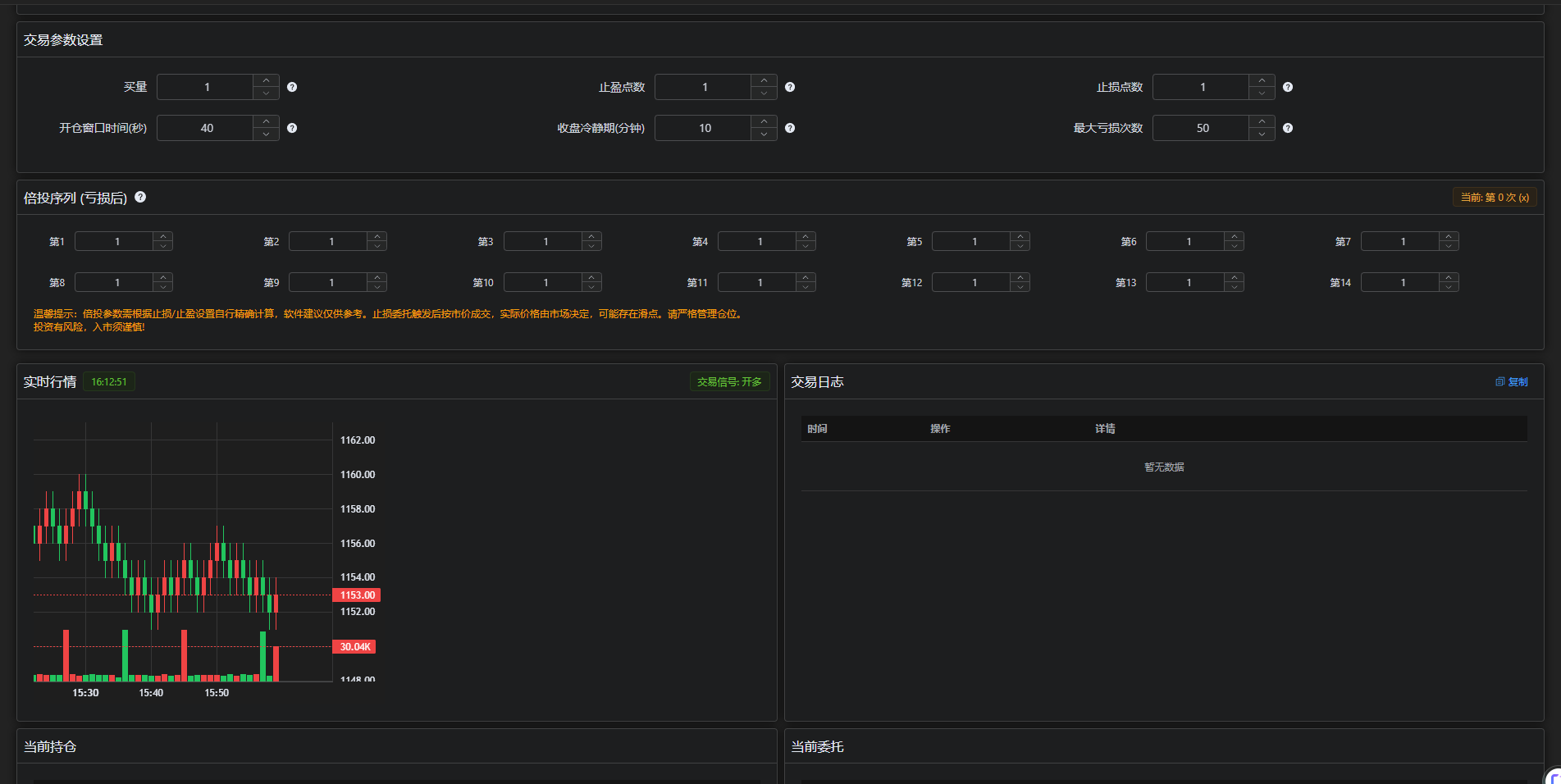Click help icon beside 止盈点数
The height and width of the screenshot is (784, 1561).
click(790, 87)
